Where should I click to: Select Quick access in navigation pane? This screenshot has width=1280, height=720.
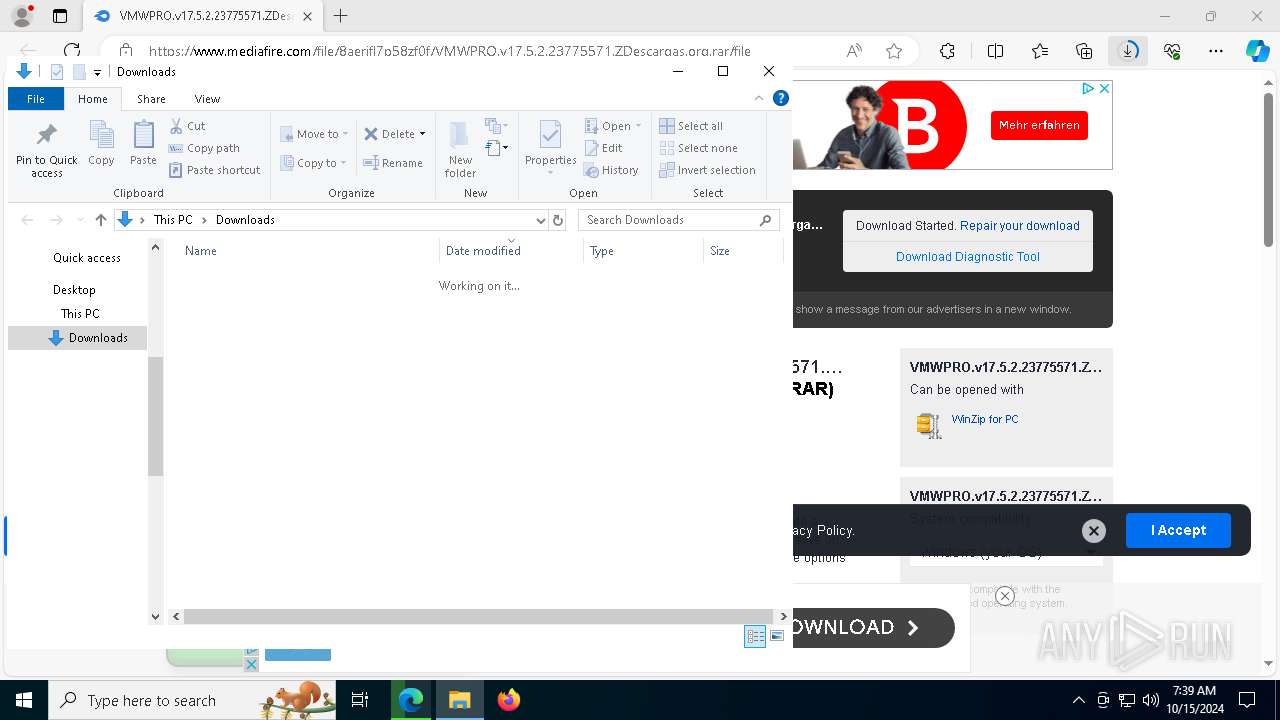pos(87,258)
